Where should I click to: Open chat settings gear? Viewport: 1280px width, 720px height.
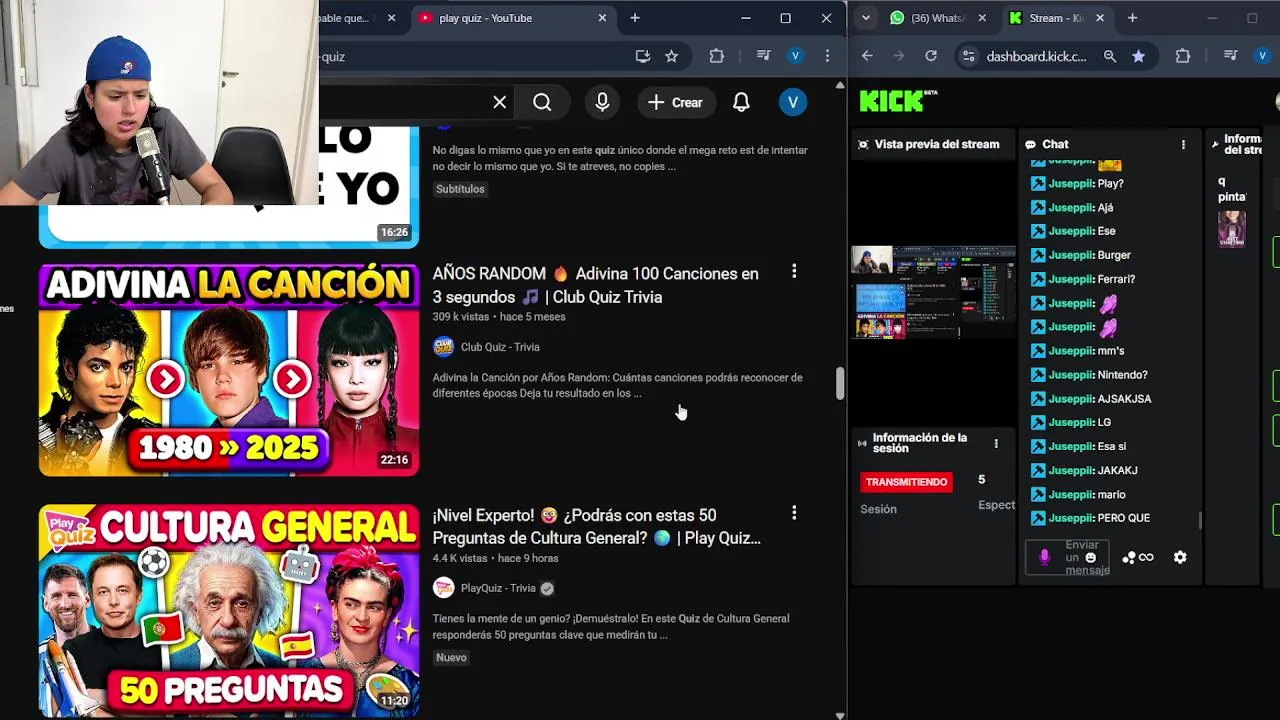click(1180, 557)
